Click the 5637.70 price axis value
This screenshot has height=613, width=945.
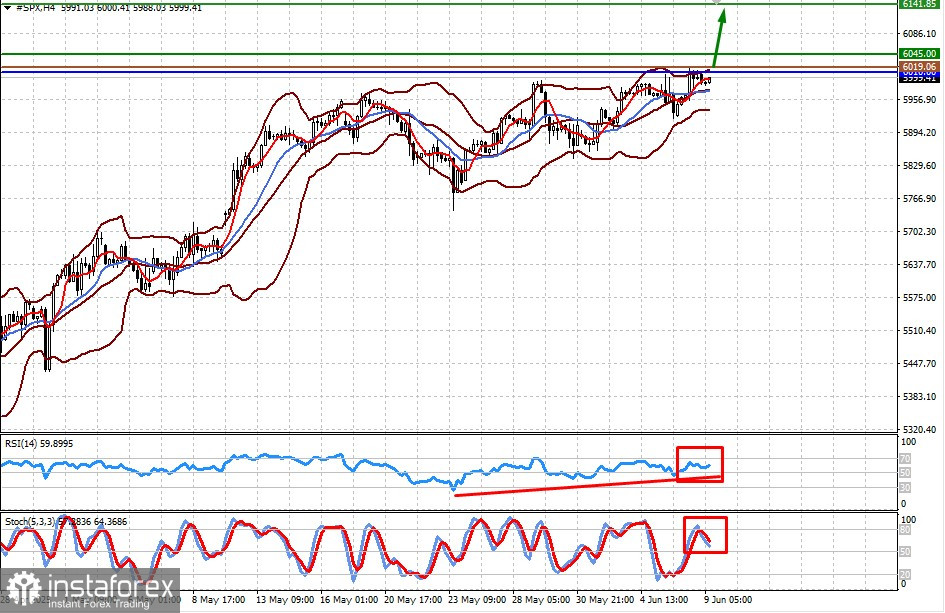pos(919,265)
